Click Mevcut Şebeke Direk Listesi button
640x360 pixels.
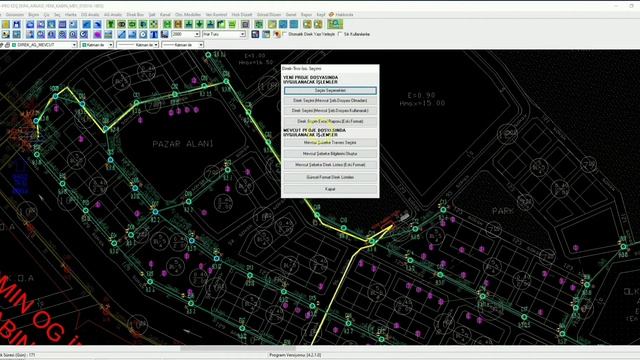[330, 164]
